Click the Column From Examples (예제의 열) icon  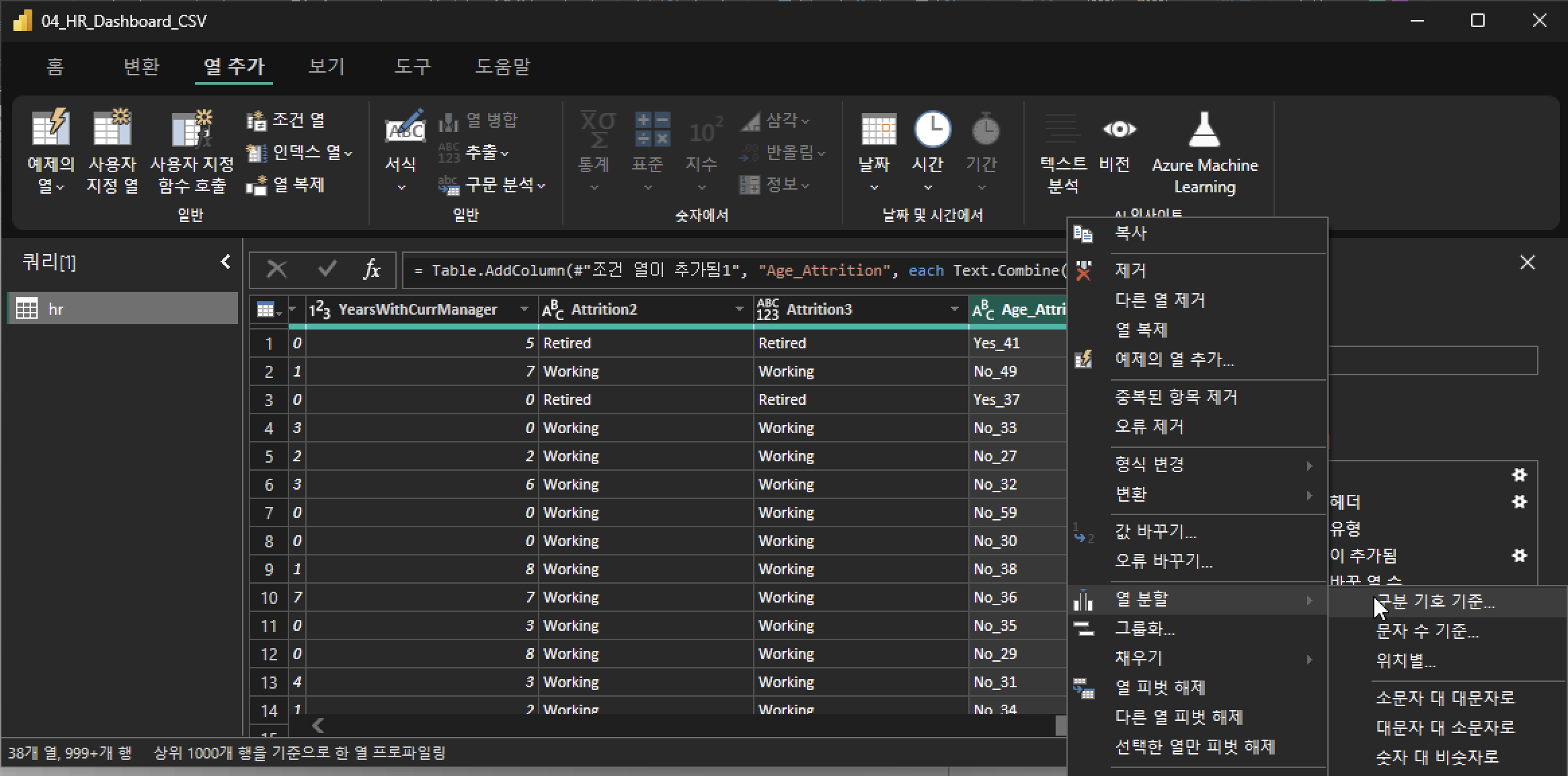(50, 128)
